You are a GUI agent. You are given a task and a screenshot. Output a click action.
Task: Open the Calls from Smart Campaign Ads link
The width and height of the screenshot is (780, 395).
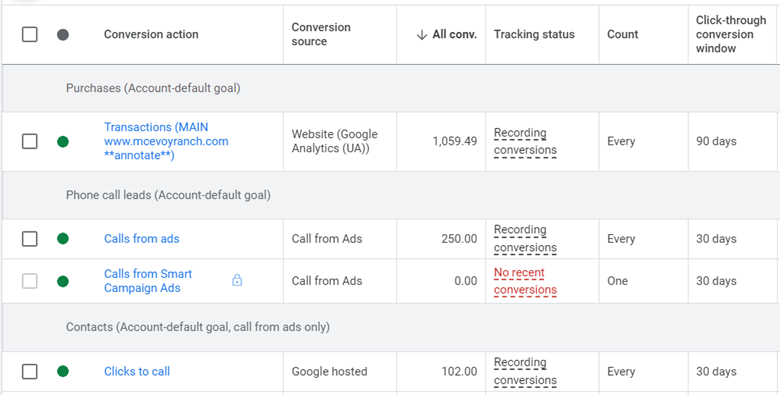coord(148,281)
